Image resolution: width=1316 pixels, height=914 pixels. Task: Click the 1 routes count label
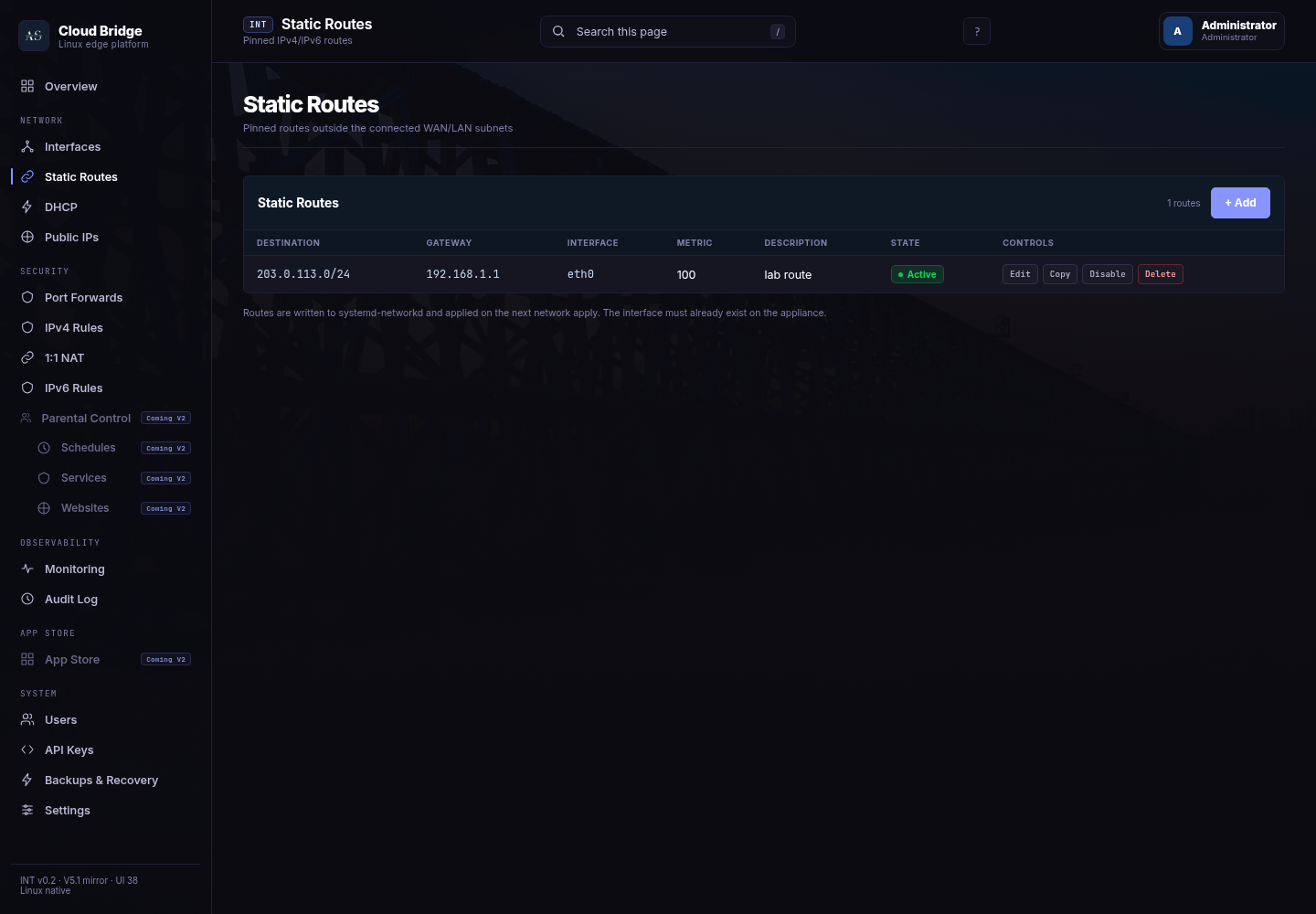1183,203
